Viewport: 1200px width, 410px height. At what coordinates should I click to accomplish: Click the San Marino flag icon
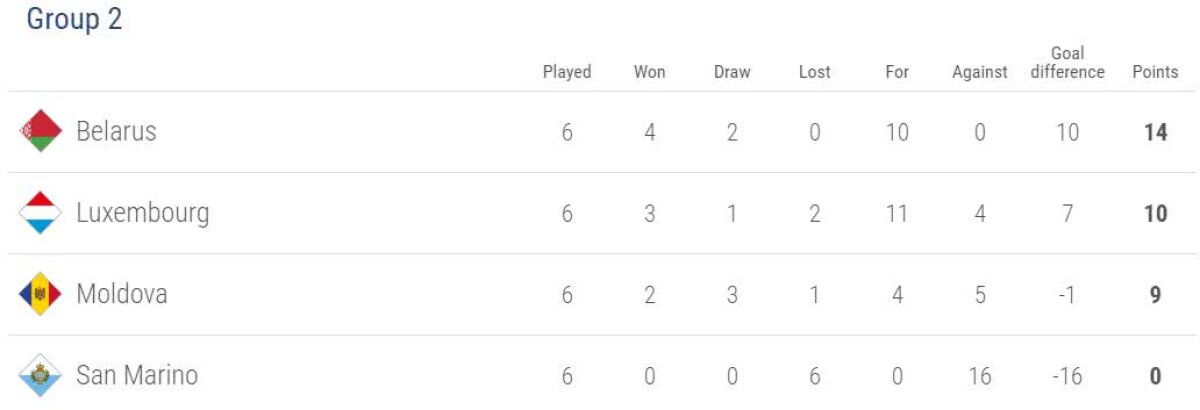41,375
